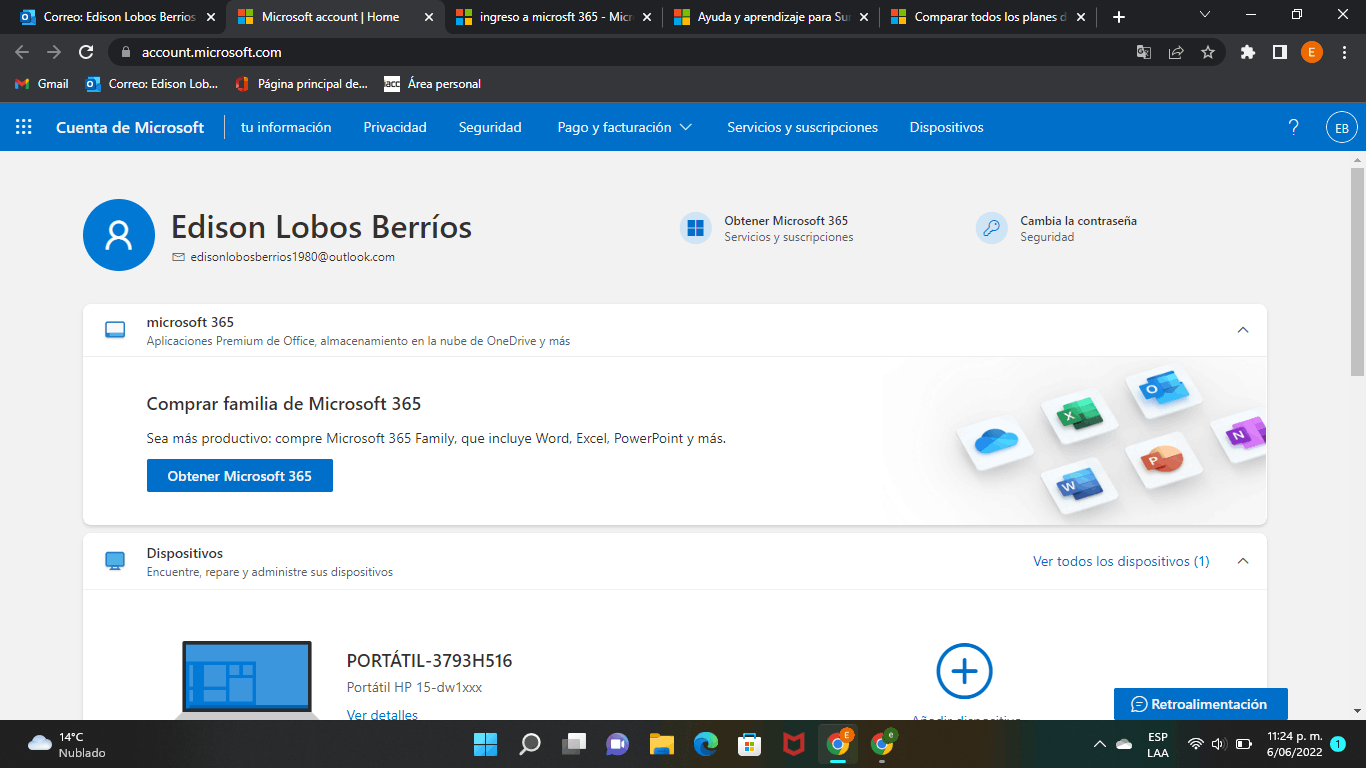Open File Explorer from taskbar
Screen dimensions: 1366x768
[x=662, y=744]
